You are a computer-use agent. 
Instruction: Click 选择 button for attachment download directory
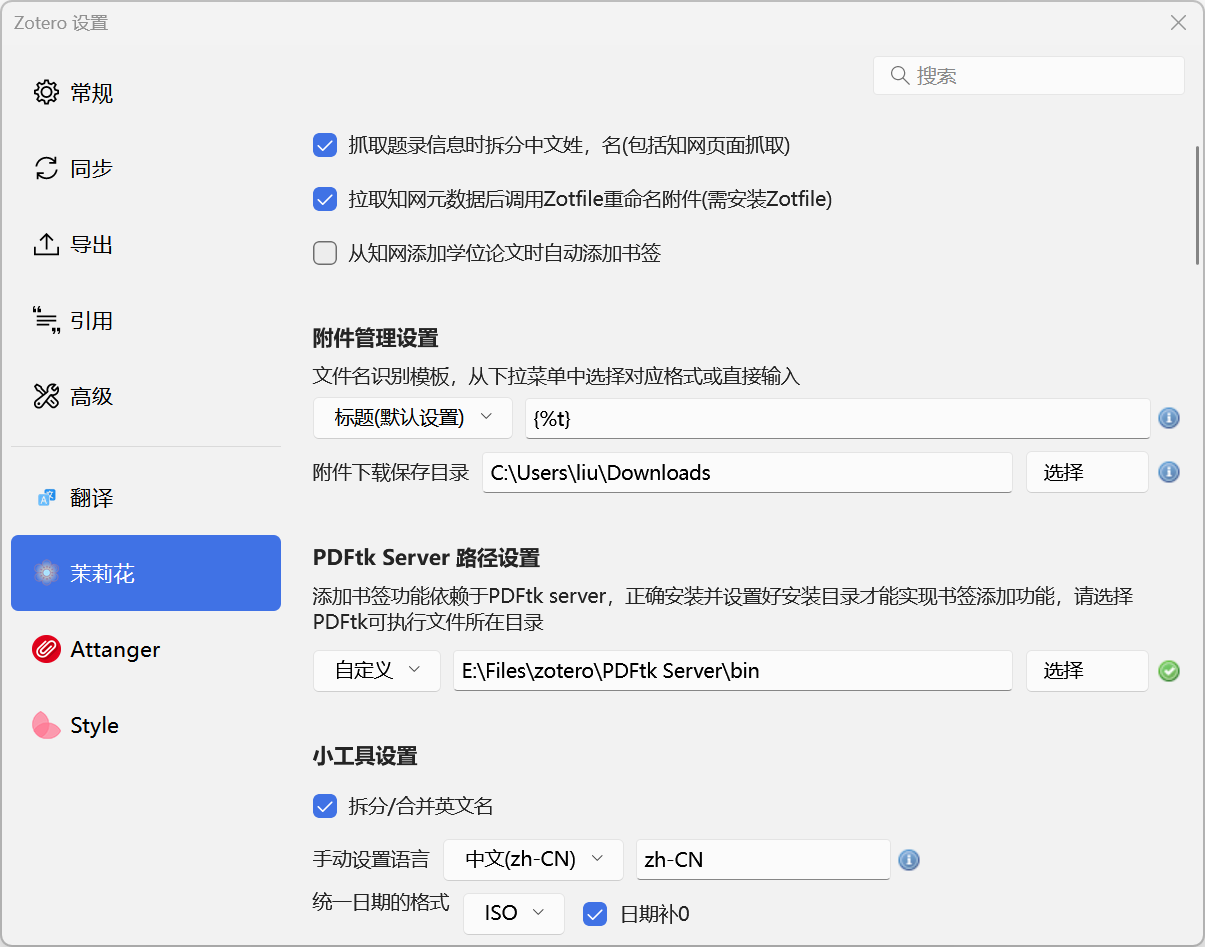click(x=1086, y=472)
